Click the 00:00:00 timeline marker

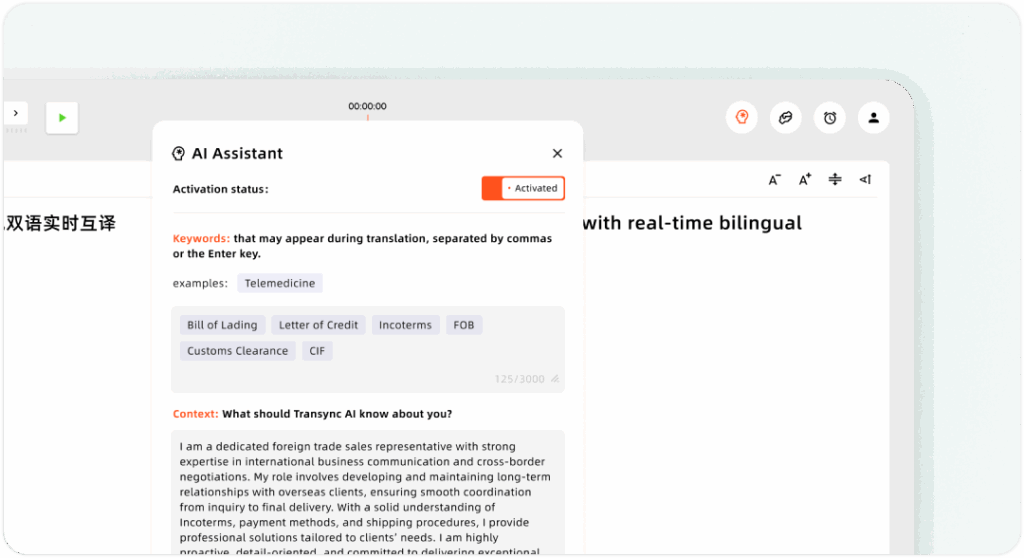(367, 107)
